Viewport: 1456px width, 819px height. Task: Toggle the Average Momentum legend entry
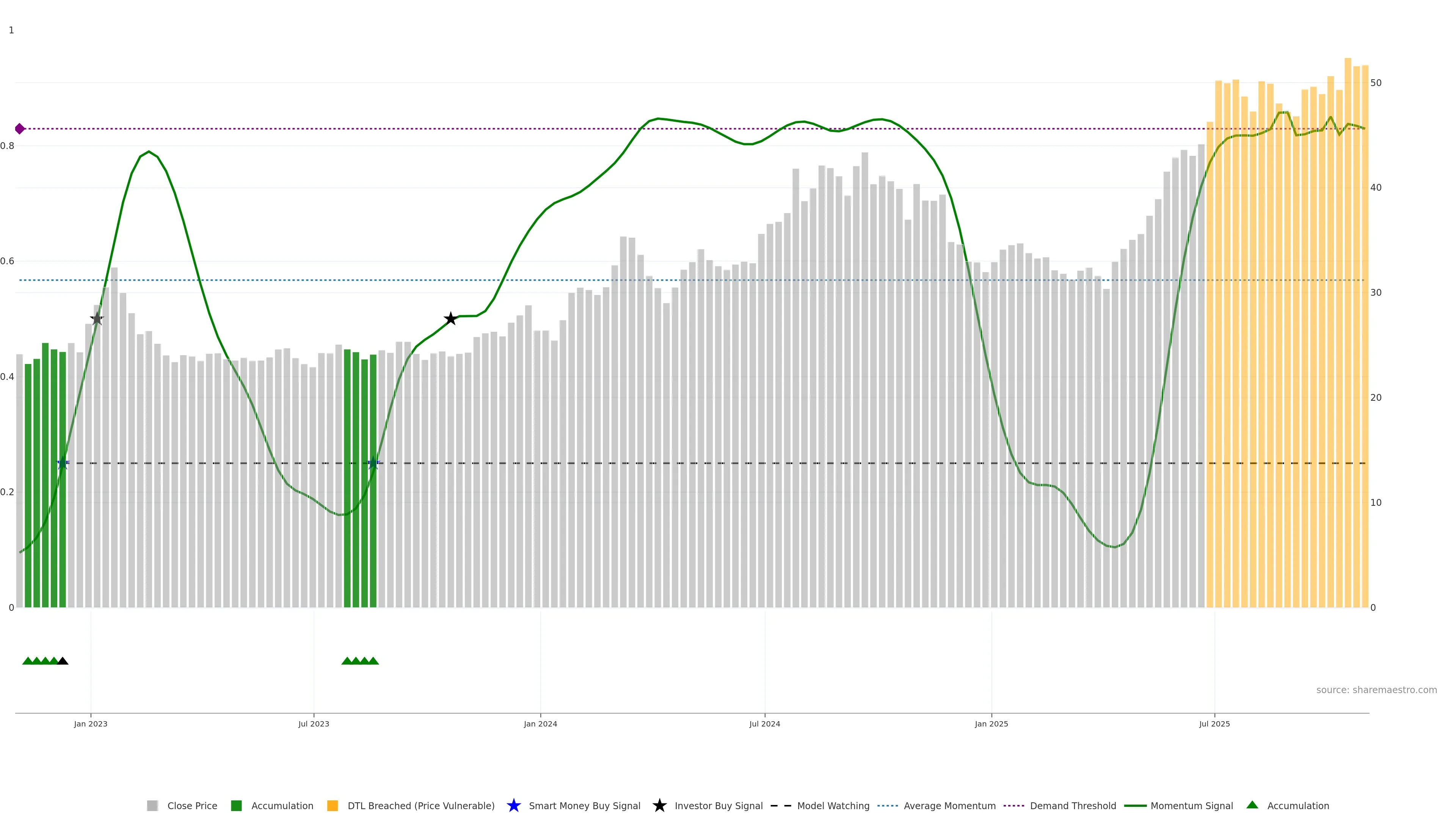[x=949, y=805]
